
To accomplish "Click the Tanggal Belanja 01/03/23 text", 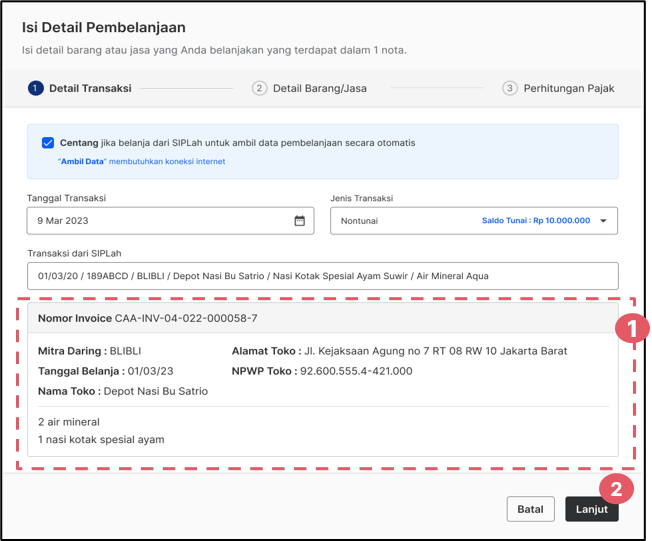I will tap(106, 371).
